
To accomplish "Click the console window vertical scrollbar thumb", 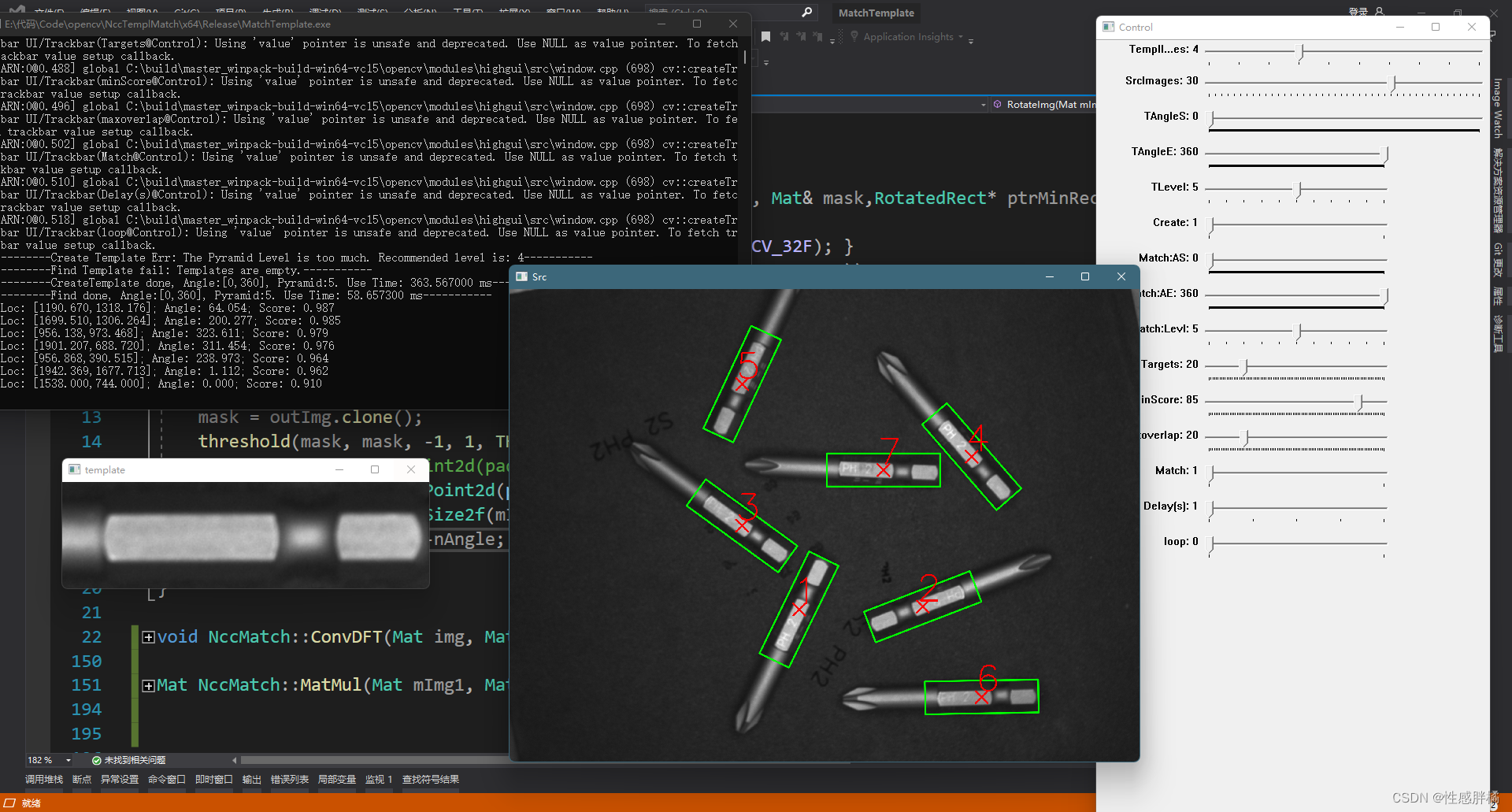I will coord(745,57).
